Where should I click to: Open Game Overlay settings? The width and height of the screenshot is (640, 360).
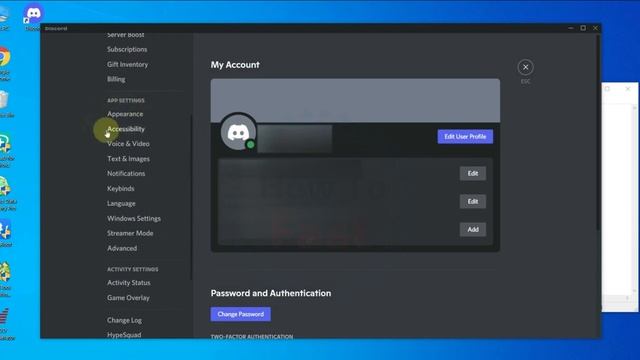(128, 298)
